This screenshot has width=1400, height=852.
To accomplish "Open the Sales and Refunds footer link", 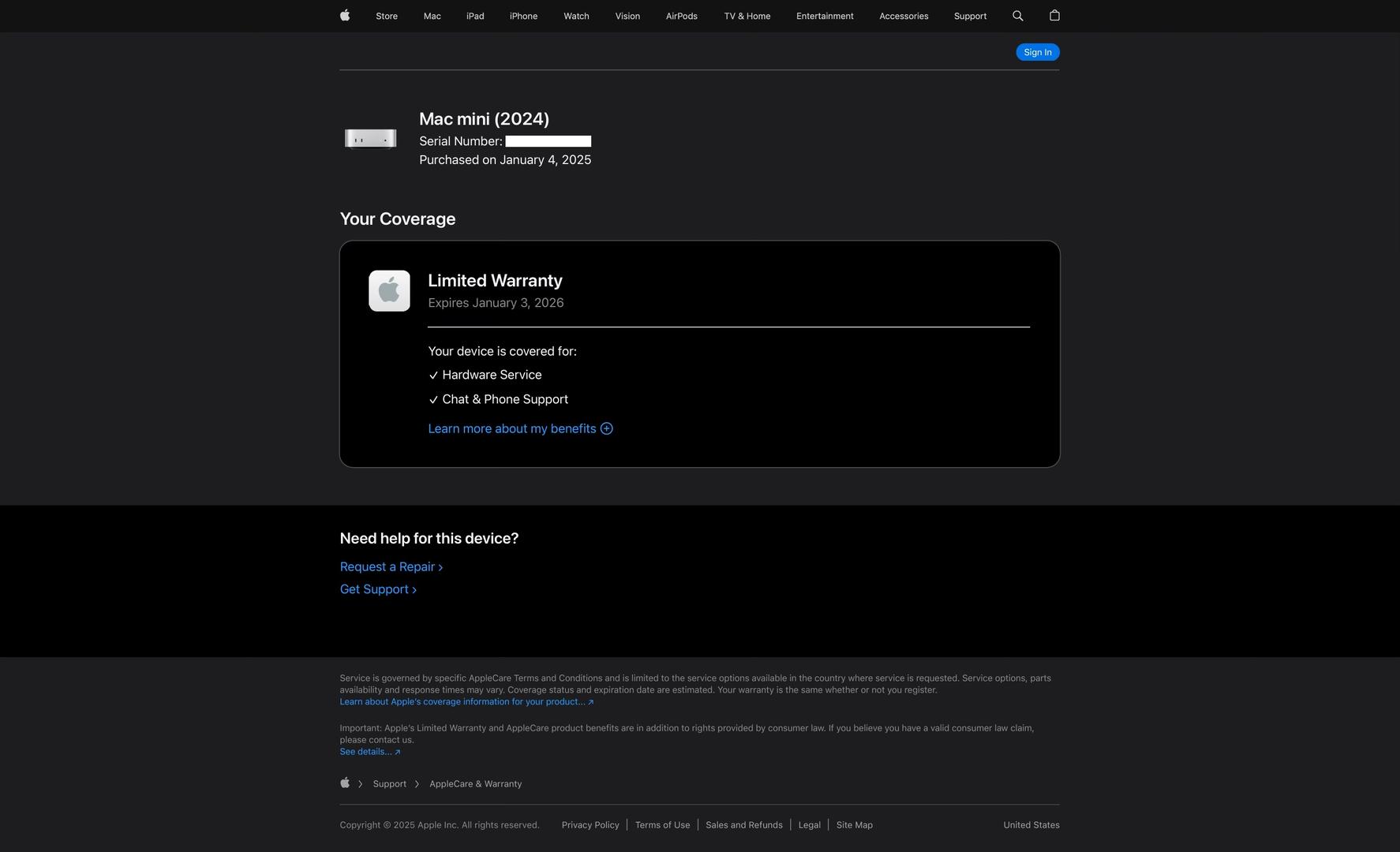I will tap(744, 824).
